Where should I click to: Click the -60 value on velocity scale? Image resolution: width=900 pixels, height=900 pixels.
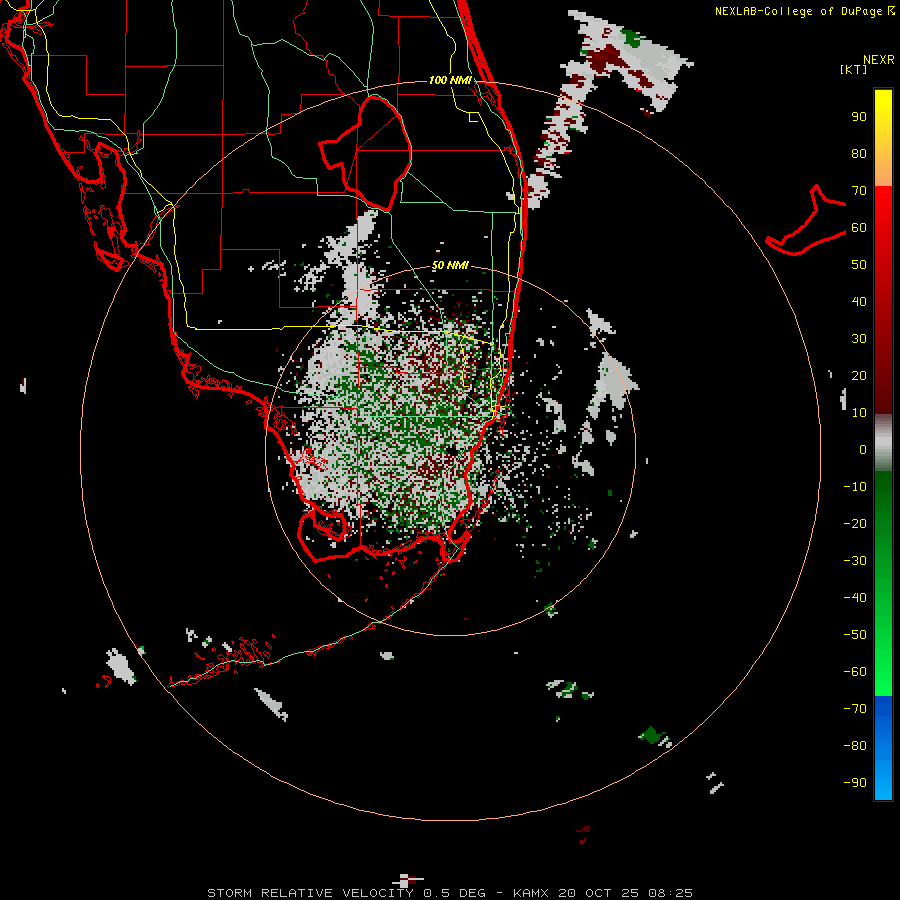(x=855, y=672)
